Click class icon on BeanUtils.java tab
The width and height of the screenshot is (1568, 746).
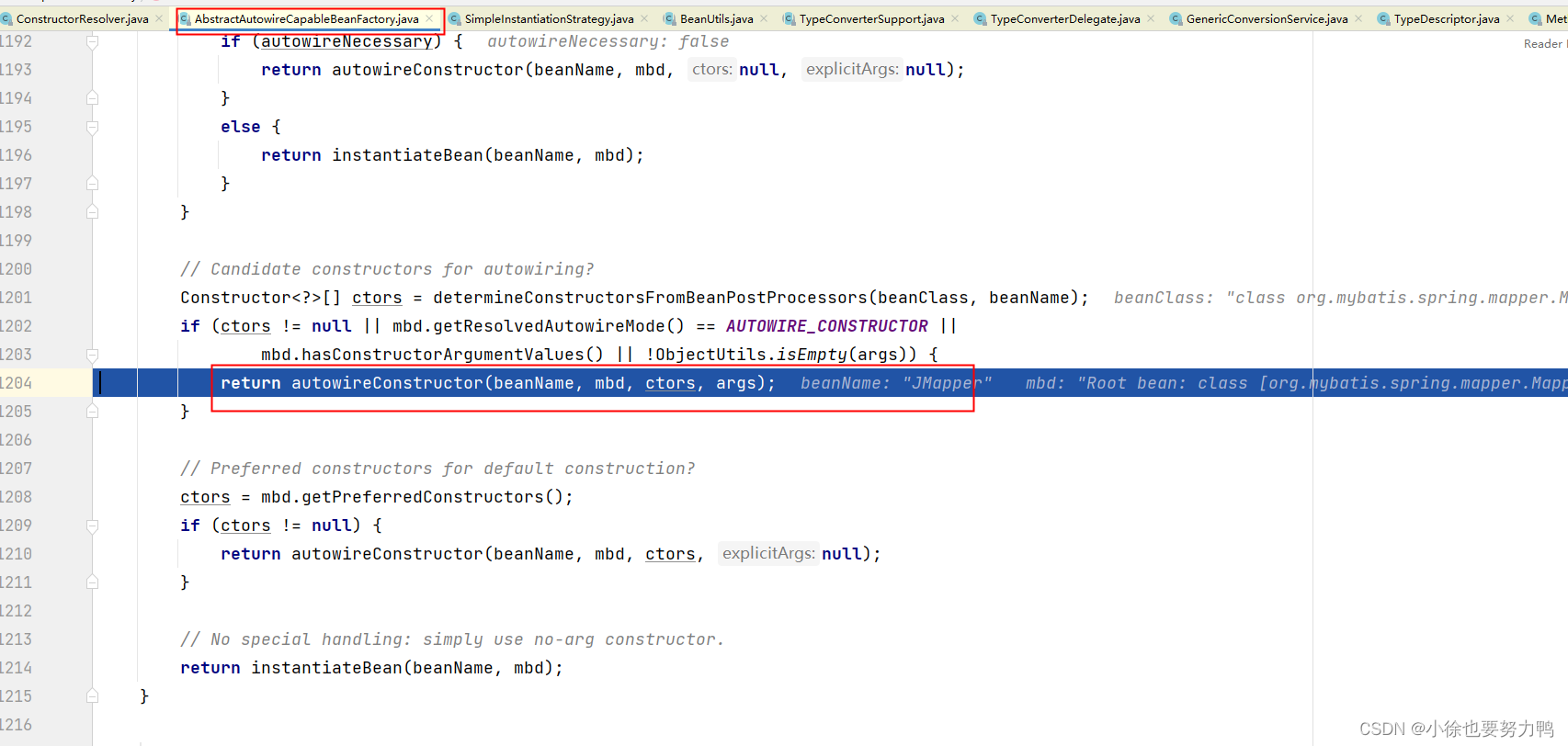(669, 18)
